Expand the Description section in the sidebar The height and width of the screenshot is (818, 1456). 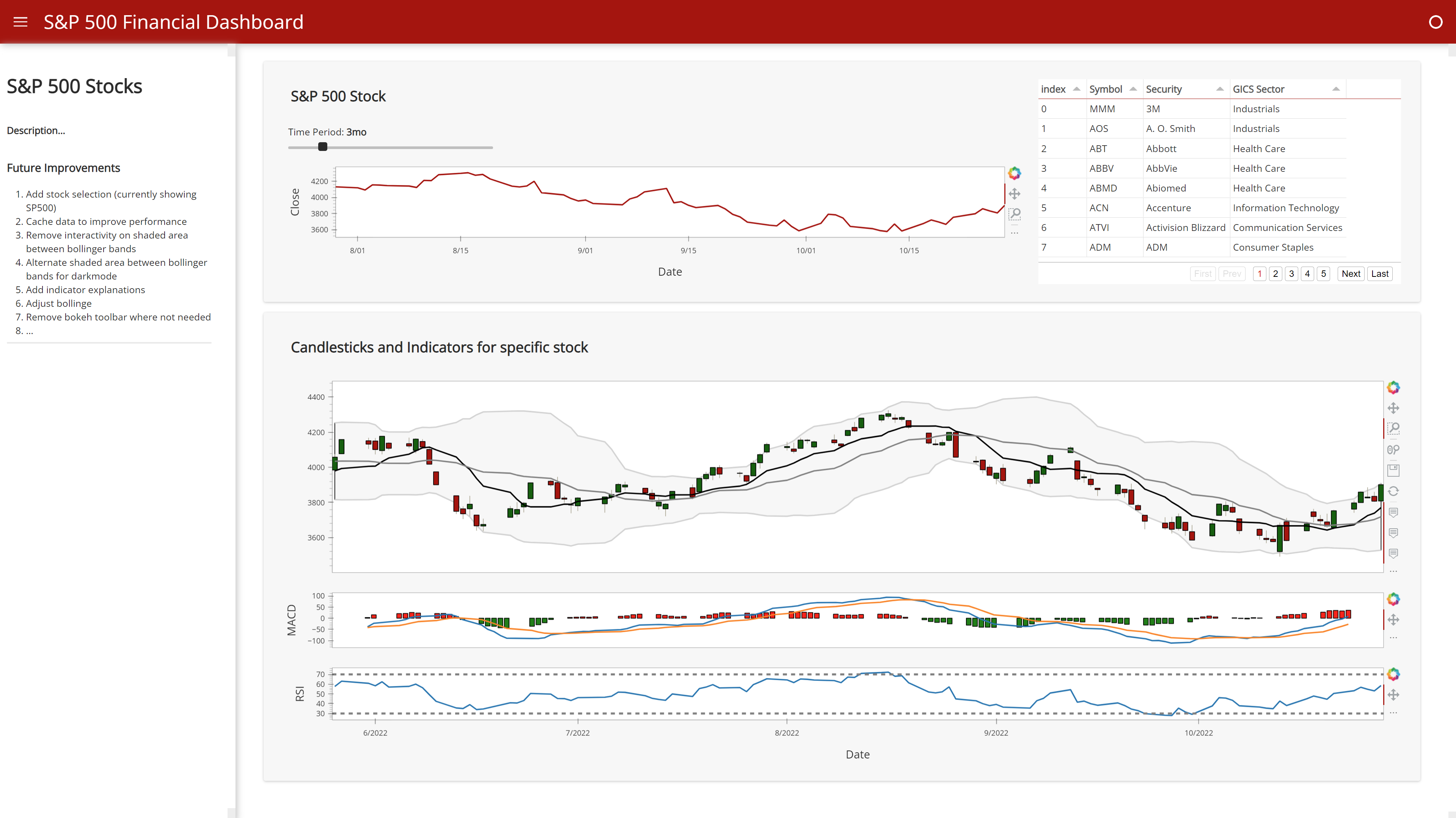tap(36, 130)
